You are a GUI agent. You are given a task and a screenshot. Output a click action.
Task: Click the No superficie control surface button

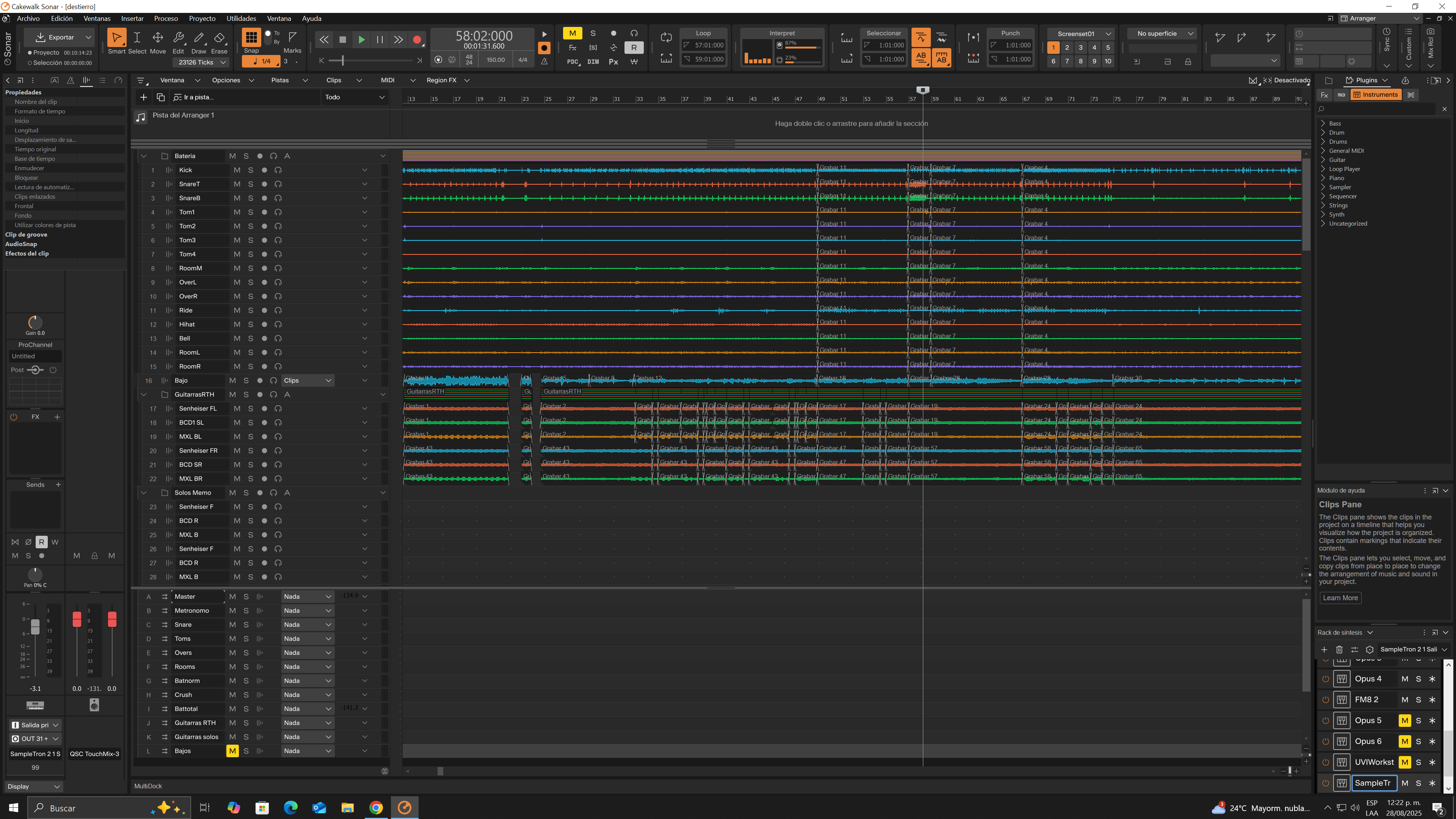pyautogui.click(x=1162, y=34)
